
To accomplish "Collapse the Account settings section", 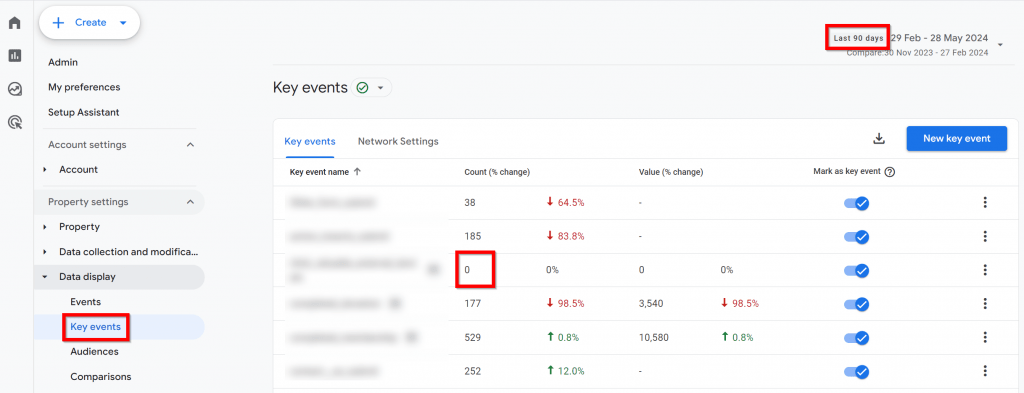I will tap(191, 145).
